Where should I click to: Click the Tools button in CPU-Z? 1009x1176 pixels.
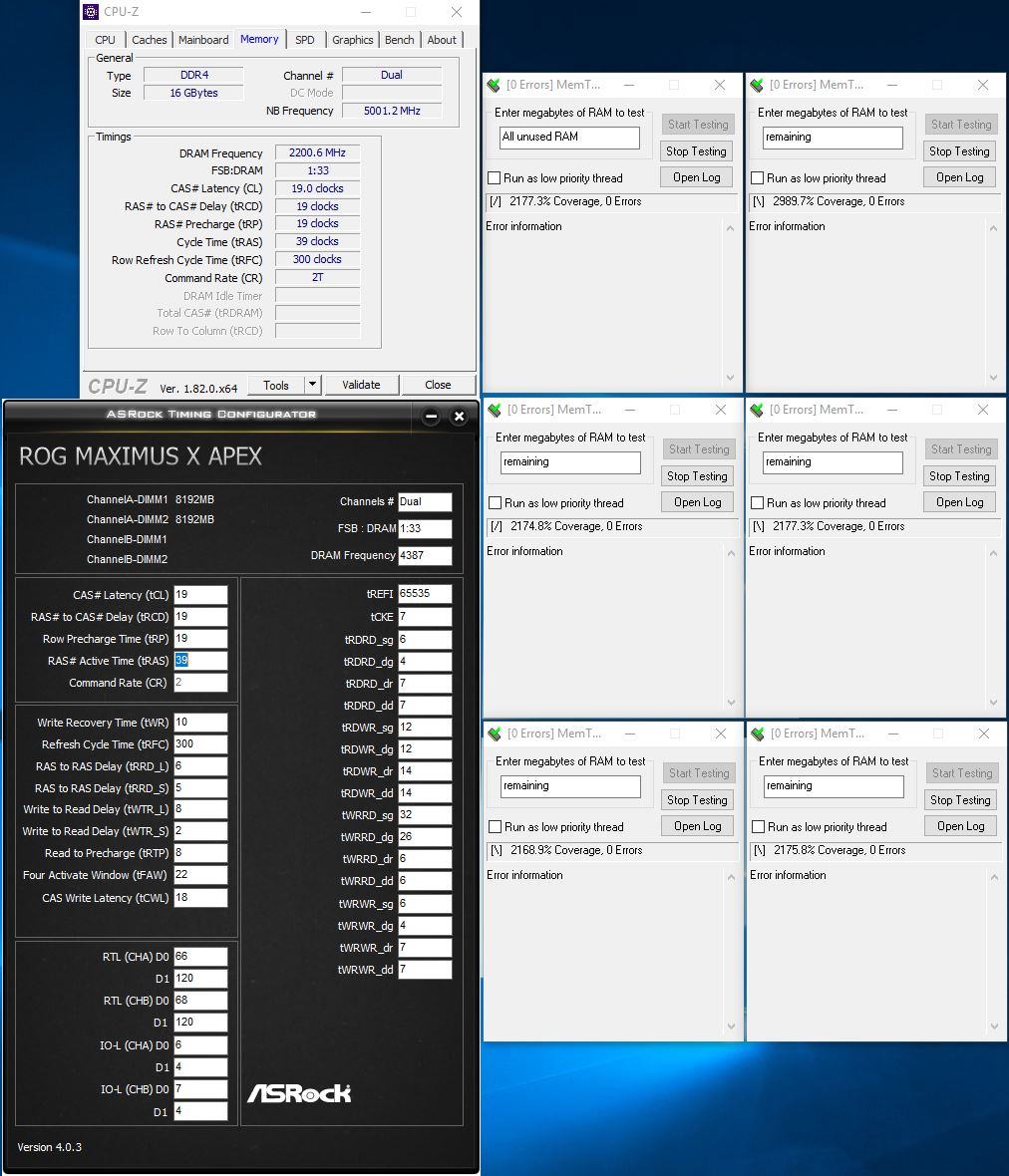276,385
